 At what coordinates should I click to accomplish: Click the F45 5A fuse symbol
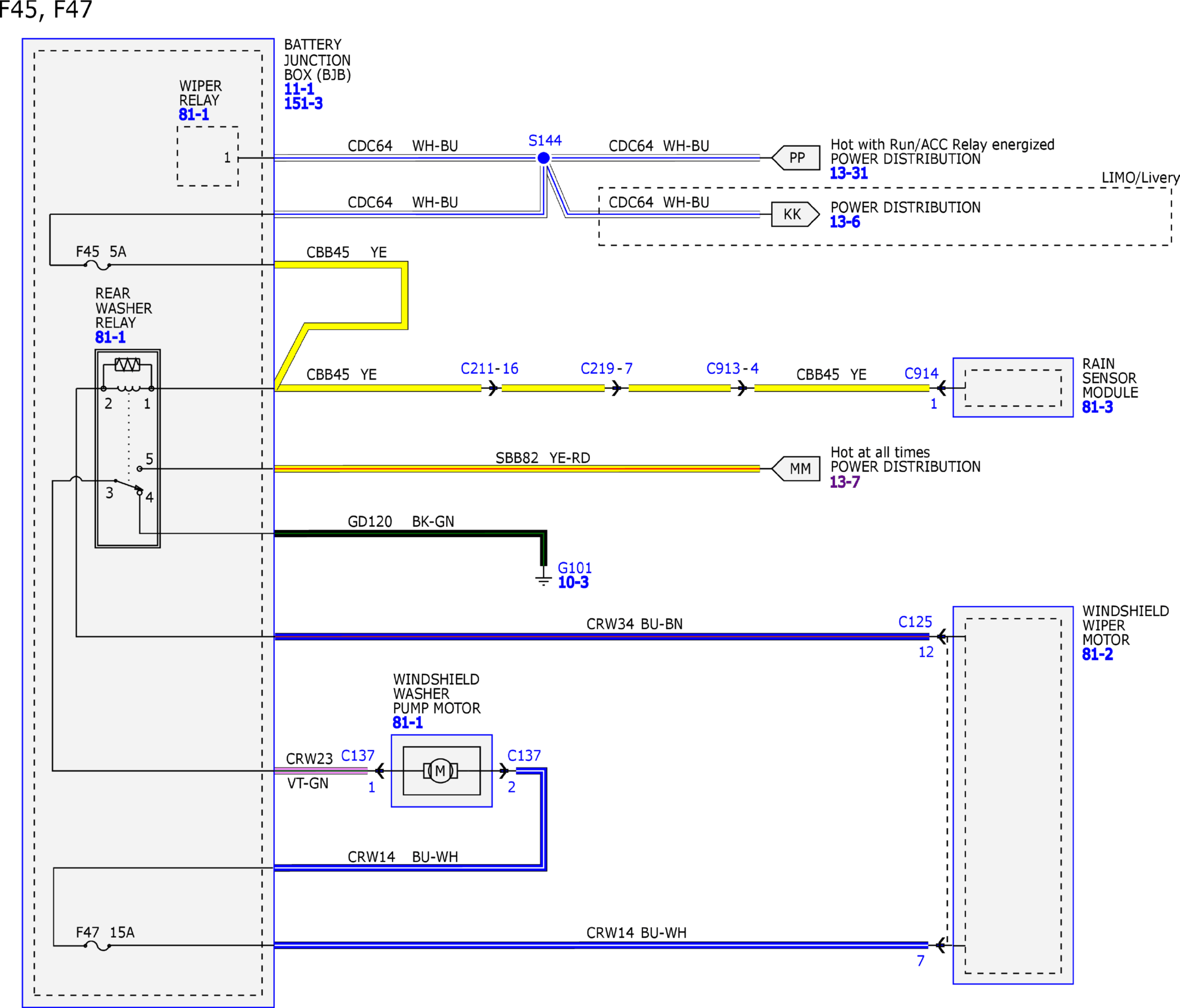coord(98,265)
